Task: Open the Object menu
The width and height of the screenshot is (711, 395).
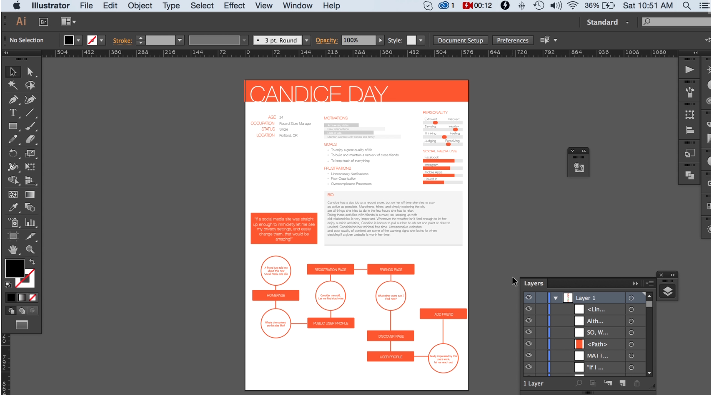Action: 140,5
